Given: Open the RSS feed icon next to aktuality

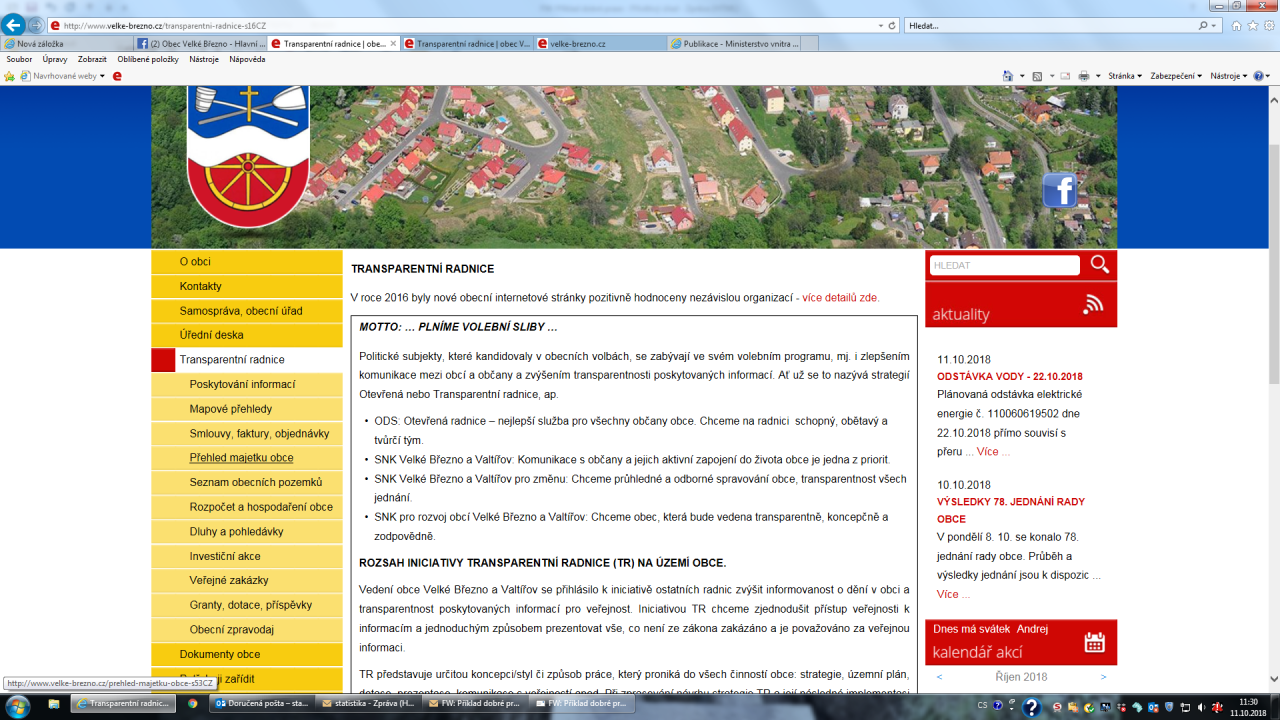Looking at the screenshot, I should coord(1093,305).
